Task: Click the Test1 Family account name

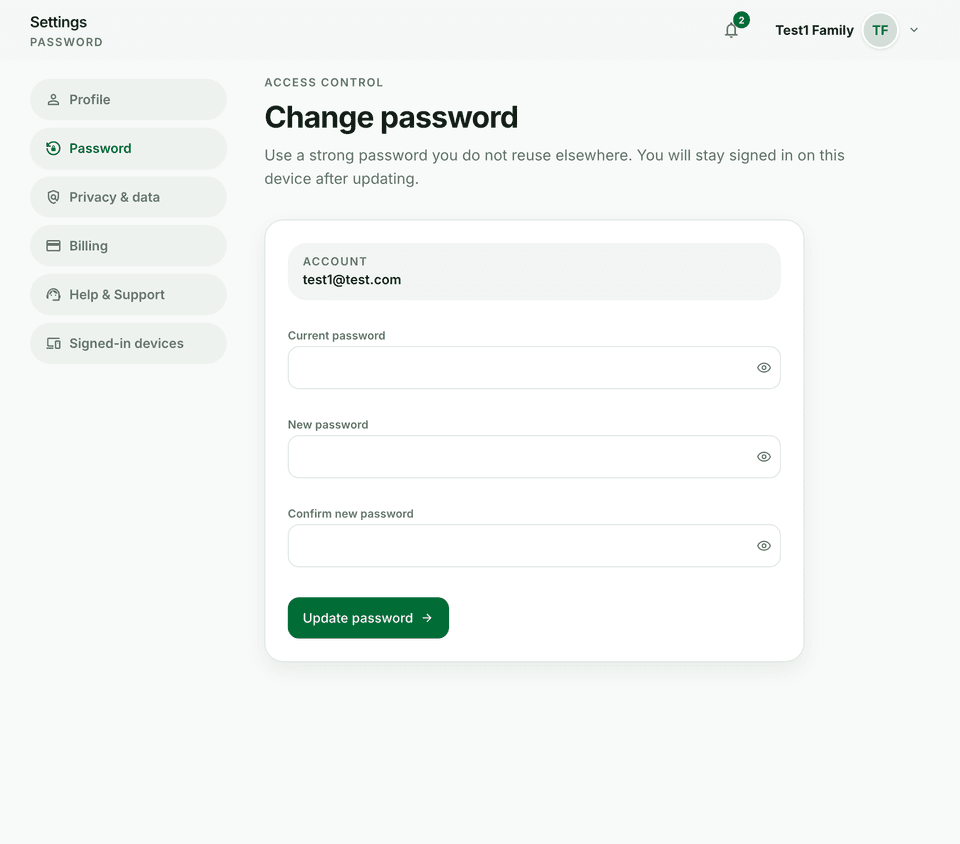Action: [x=814, y=30]
